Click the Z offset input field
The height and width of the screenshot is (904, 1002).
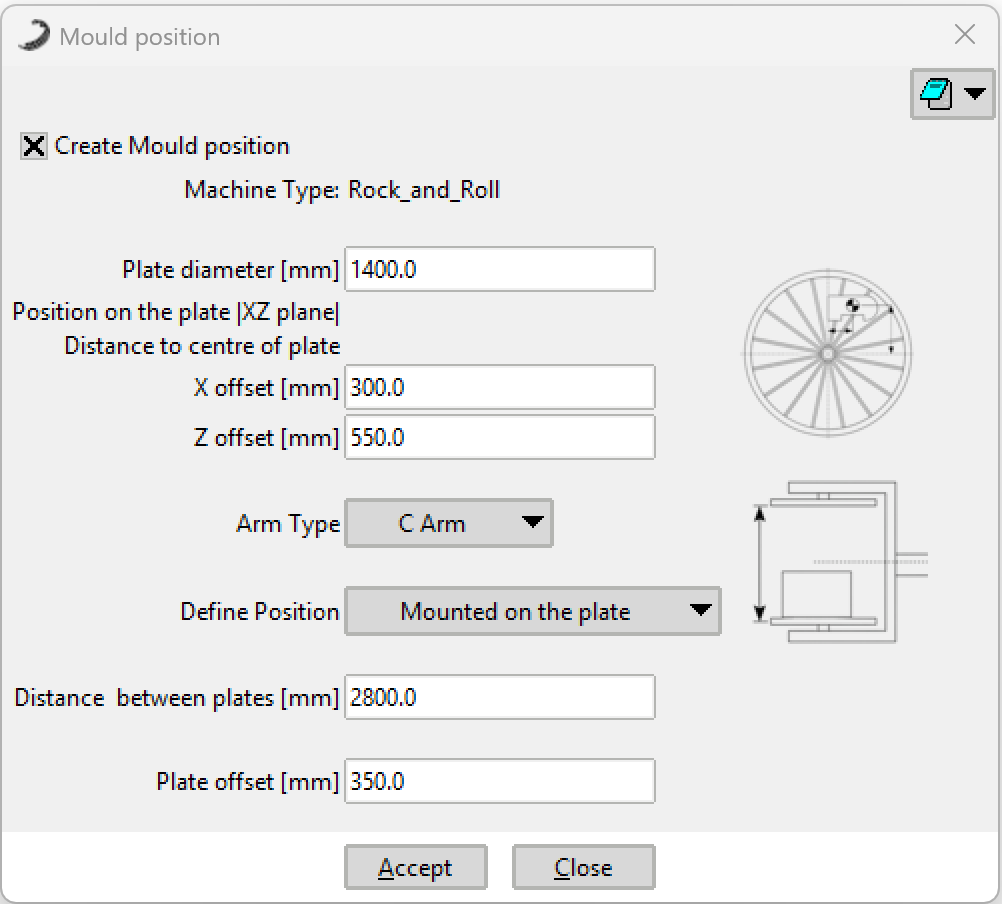(500, 438)
